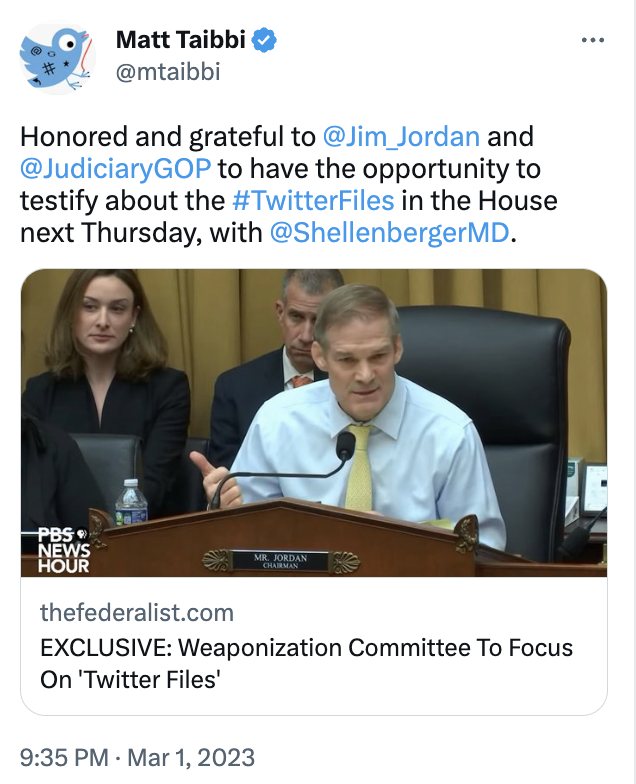The width and height of the screenshot is (636, 784).
Task: Open the @ShellenbergerMD mention link
Action: click(390, 233)
